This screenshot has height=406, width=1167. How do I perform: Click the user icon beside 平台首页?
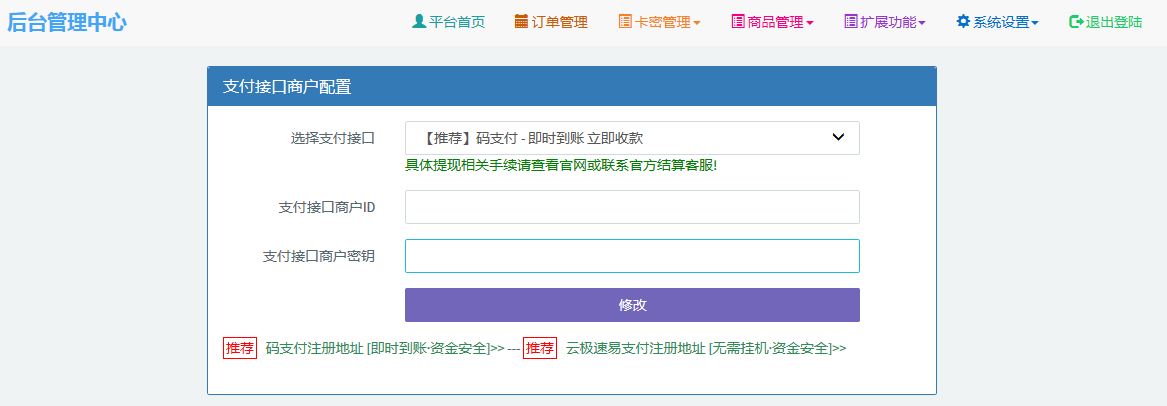pos(419,22)
